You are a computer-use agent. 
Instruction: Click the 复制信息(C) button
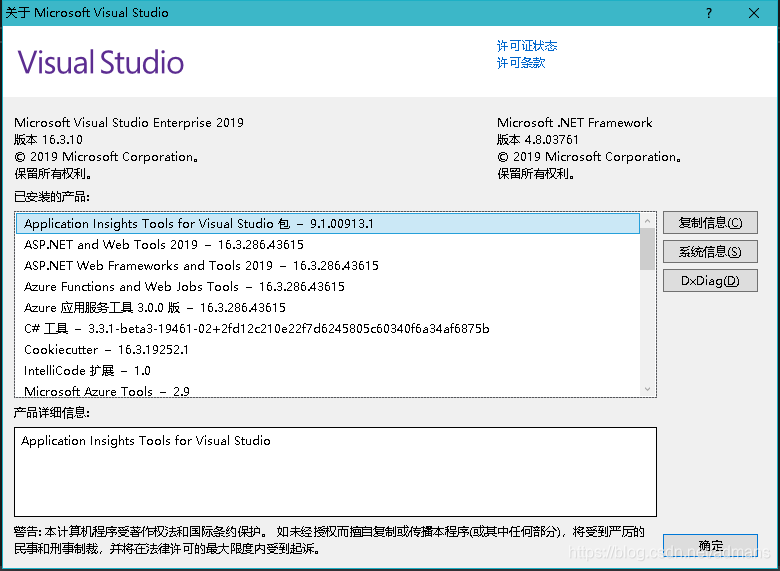pyautogui.click(x=710, y=223)
